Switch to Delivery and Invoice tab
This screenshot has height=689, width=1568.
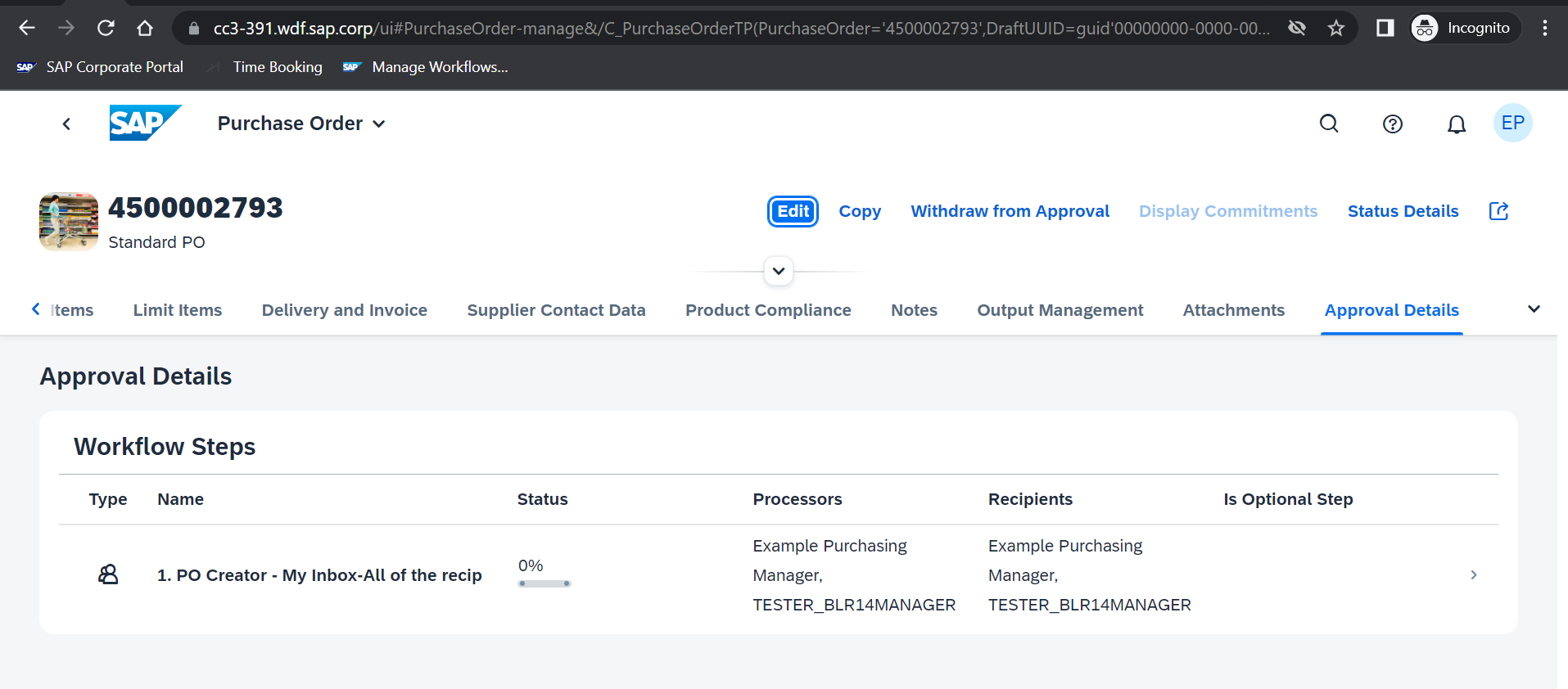pos(345,310)
